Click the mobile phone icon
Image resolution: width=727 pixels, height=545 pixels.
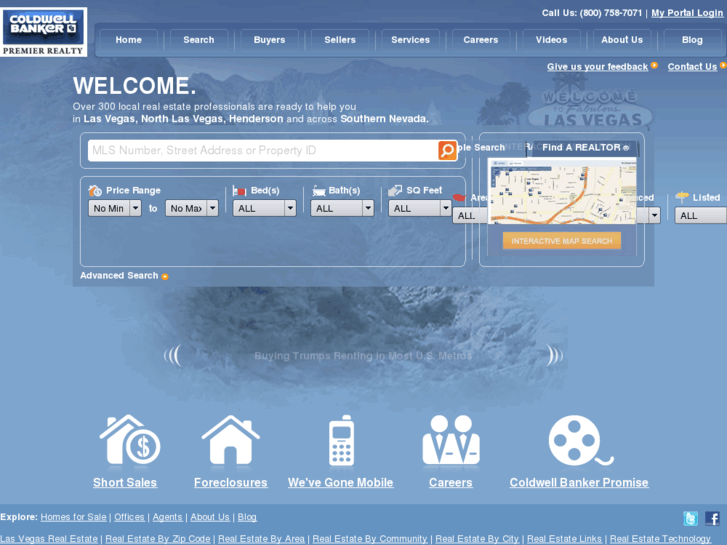point(342,440)
